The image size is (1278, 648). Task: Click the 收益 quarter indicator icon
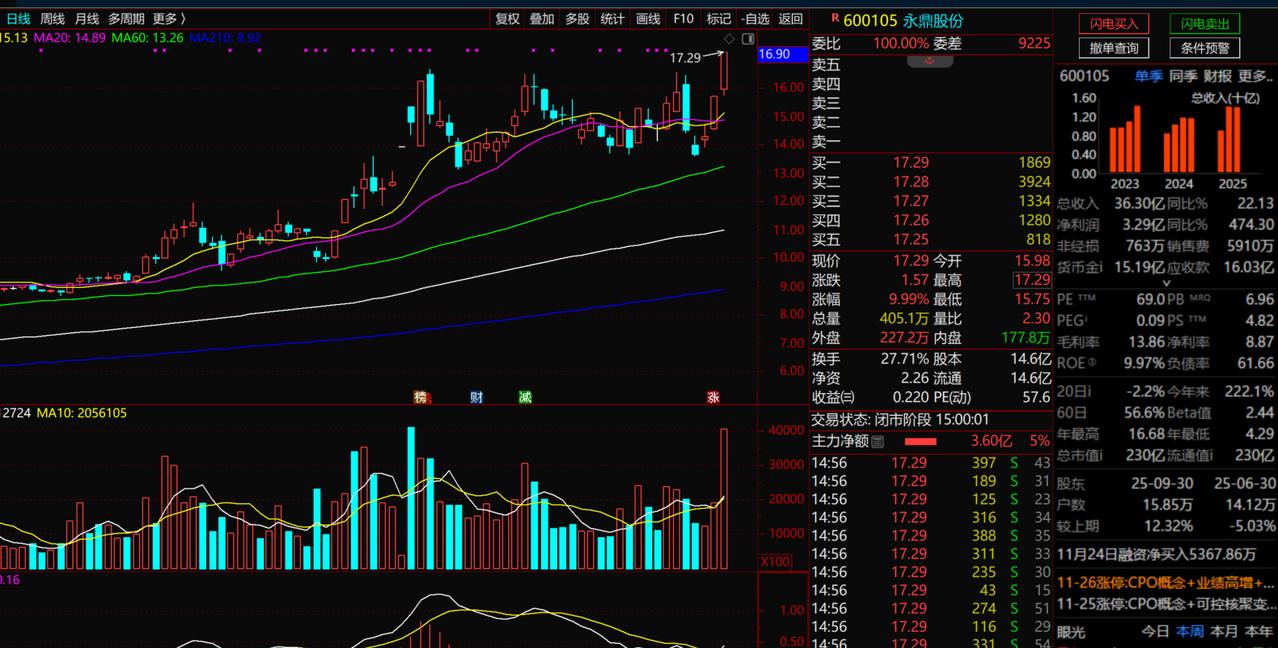847,397
